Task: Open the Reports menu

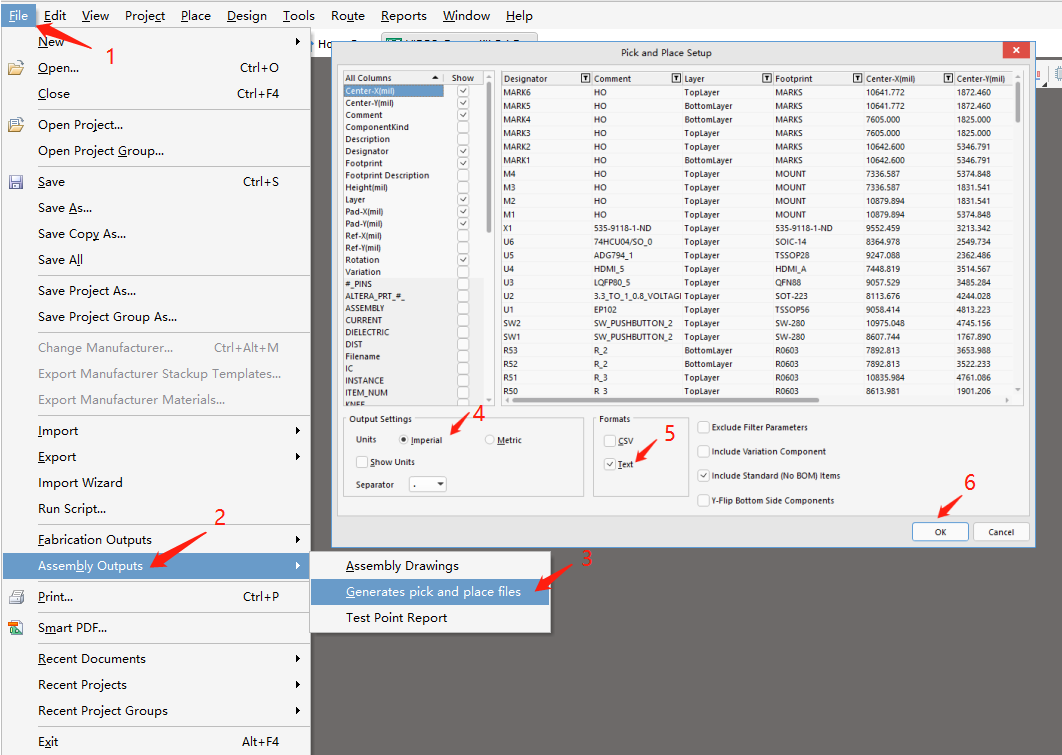Action: (x=403, y=16)
